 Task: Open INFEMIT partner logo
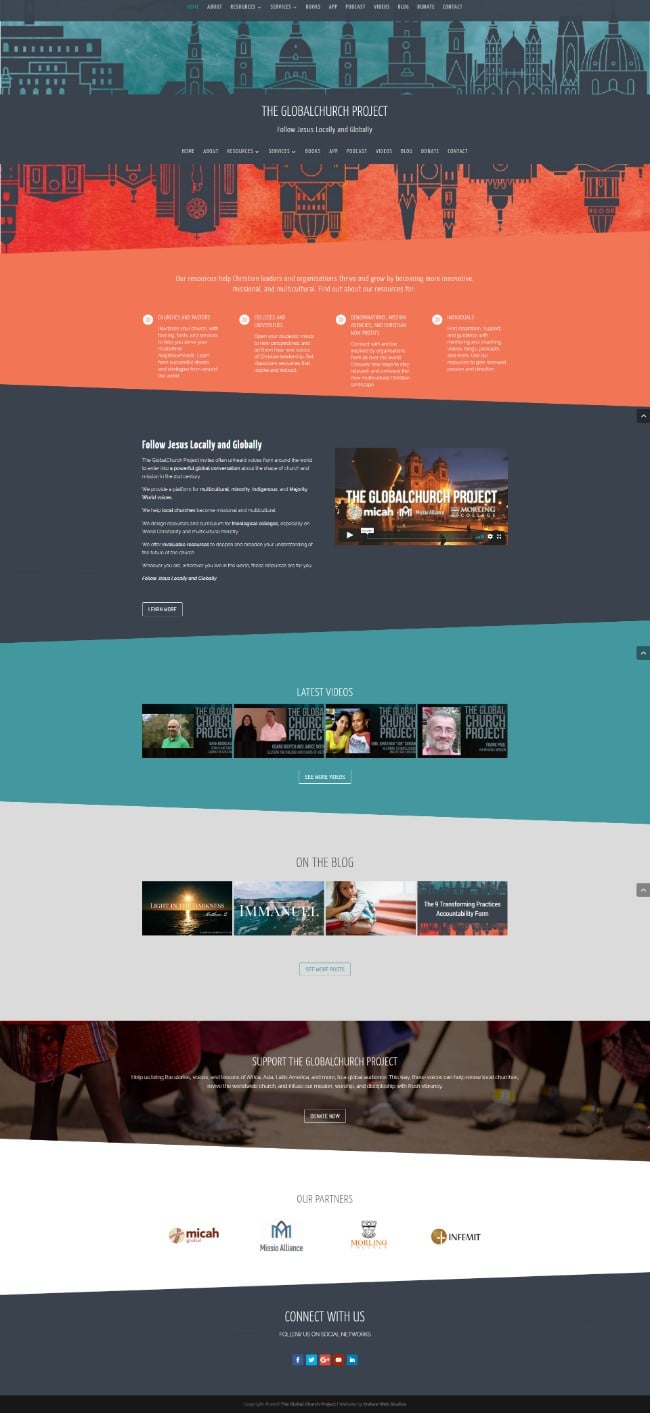456,1237
